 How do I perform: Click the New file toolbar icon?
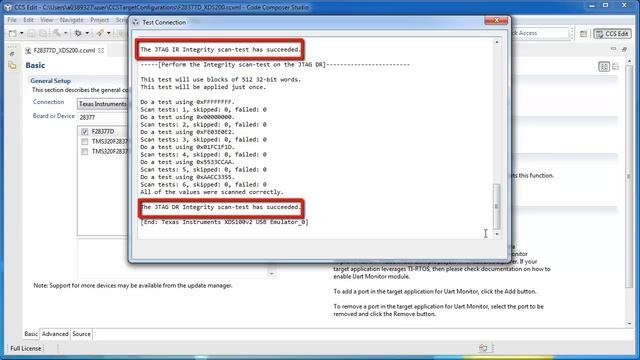point(13,33)
